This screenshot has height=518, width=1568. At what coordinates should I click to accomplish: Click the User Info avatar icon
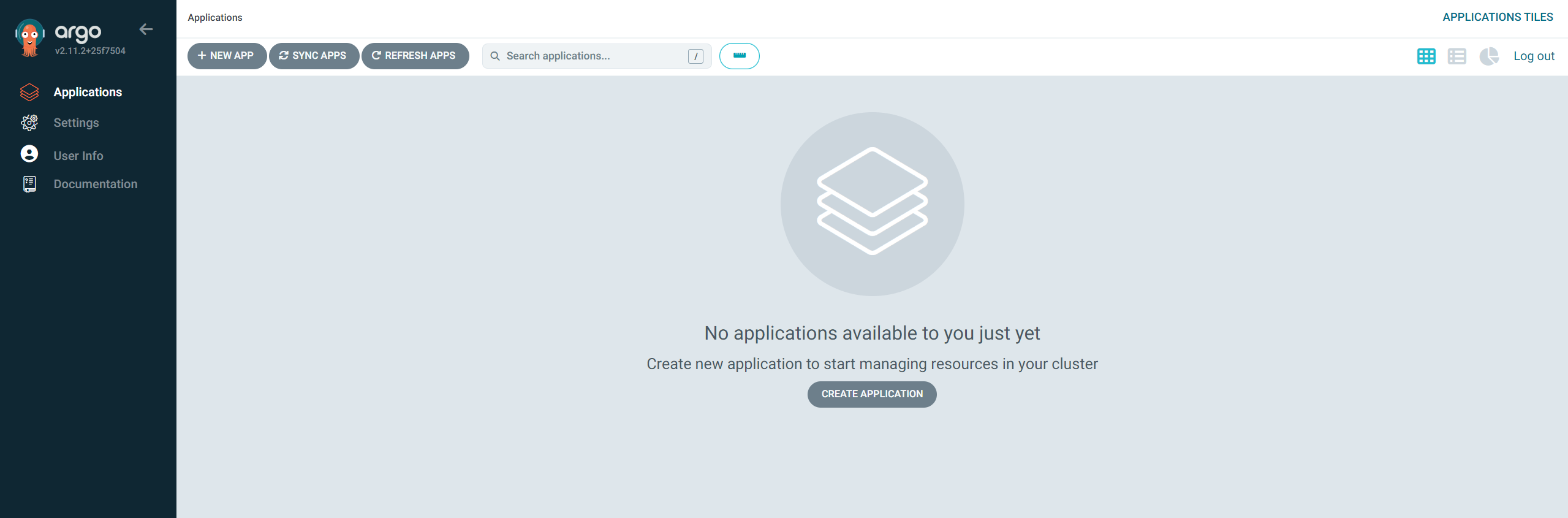(x=29, y=154)
